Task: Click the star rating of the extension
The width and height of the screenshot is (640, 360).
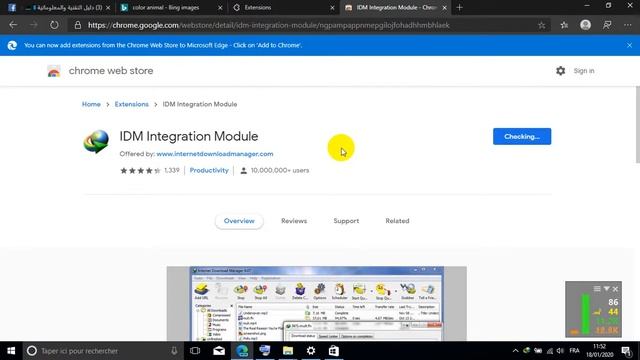Action: pyautogui.click(x=140, y=171)
